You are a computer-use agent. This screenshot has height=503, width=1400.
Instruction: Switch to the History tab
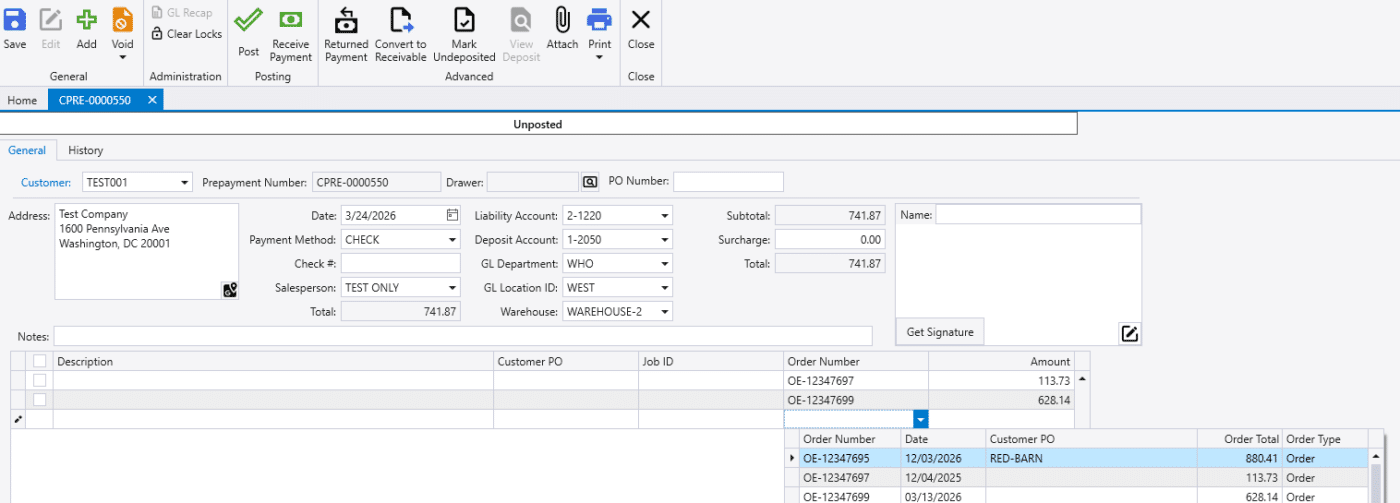[85, 150]
